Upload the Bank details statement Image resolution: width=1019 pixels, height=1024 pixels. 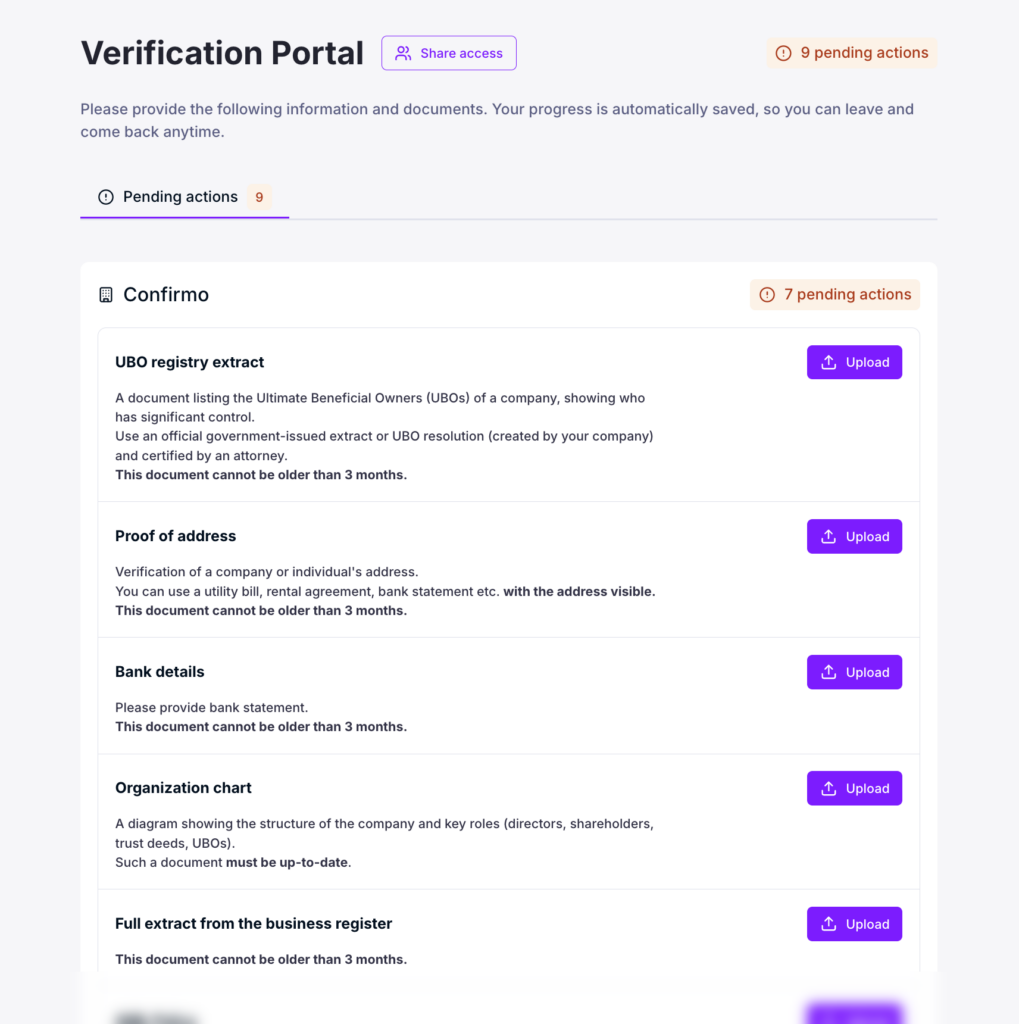(854, 672)
